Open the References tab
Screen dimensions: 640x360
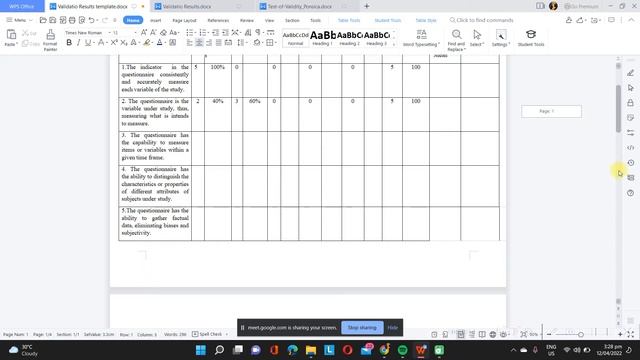coord(218,20)
